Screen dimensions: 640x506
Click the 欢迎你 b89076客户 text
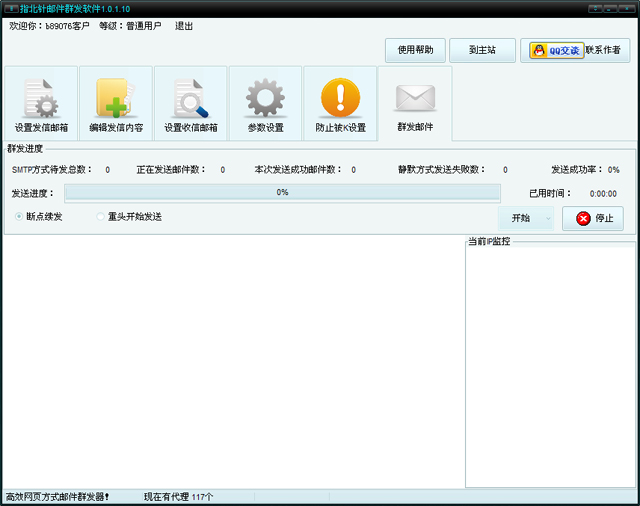pyautogui.click(x=49, y=26)
